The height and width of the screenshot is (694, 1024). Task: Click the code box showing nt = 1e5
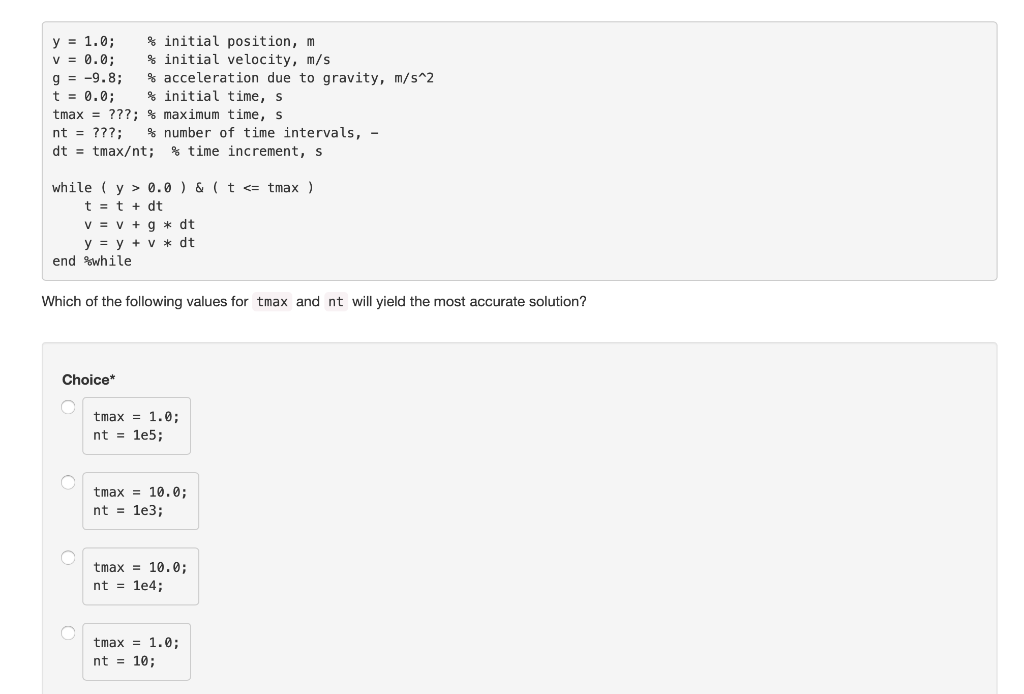(x=136, y=425)
